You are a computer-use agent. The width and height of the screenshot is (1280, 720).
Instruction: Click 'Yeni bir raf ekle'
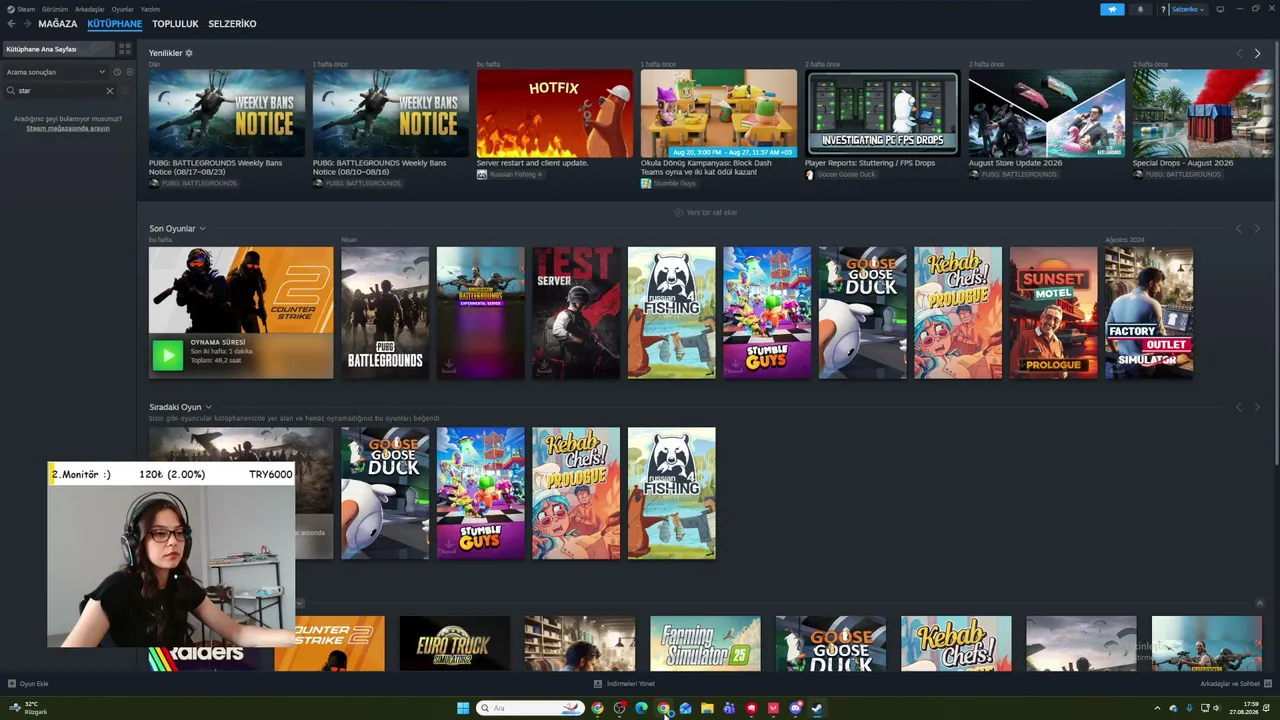coord(706,212)
